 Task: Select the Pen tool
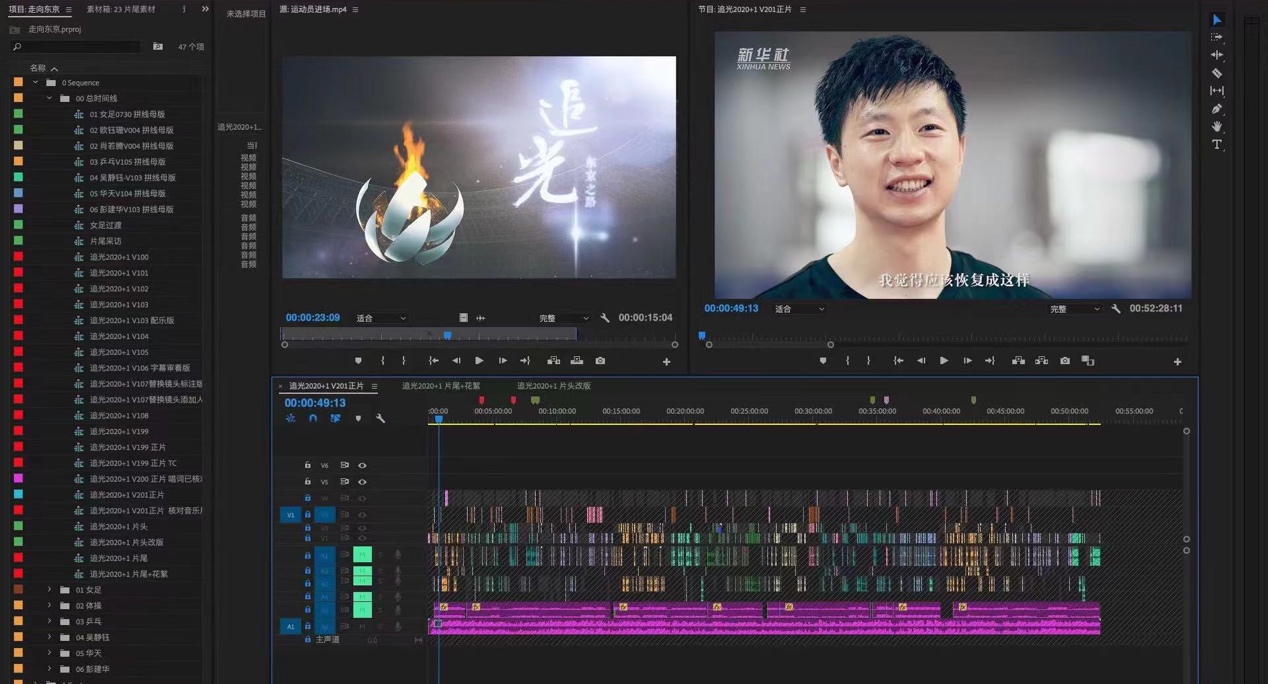[x=1217, y=109]
